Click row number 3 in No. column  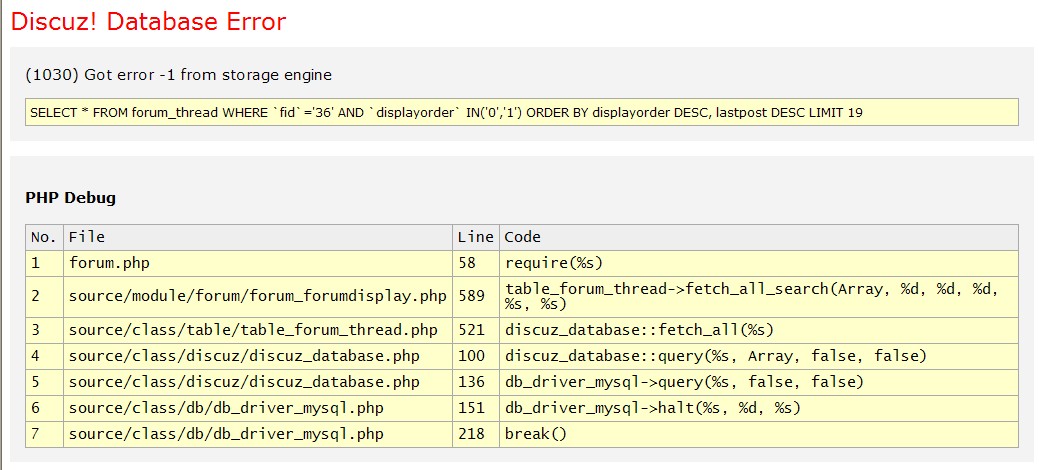45,330
